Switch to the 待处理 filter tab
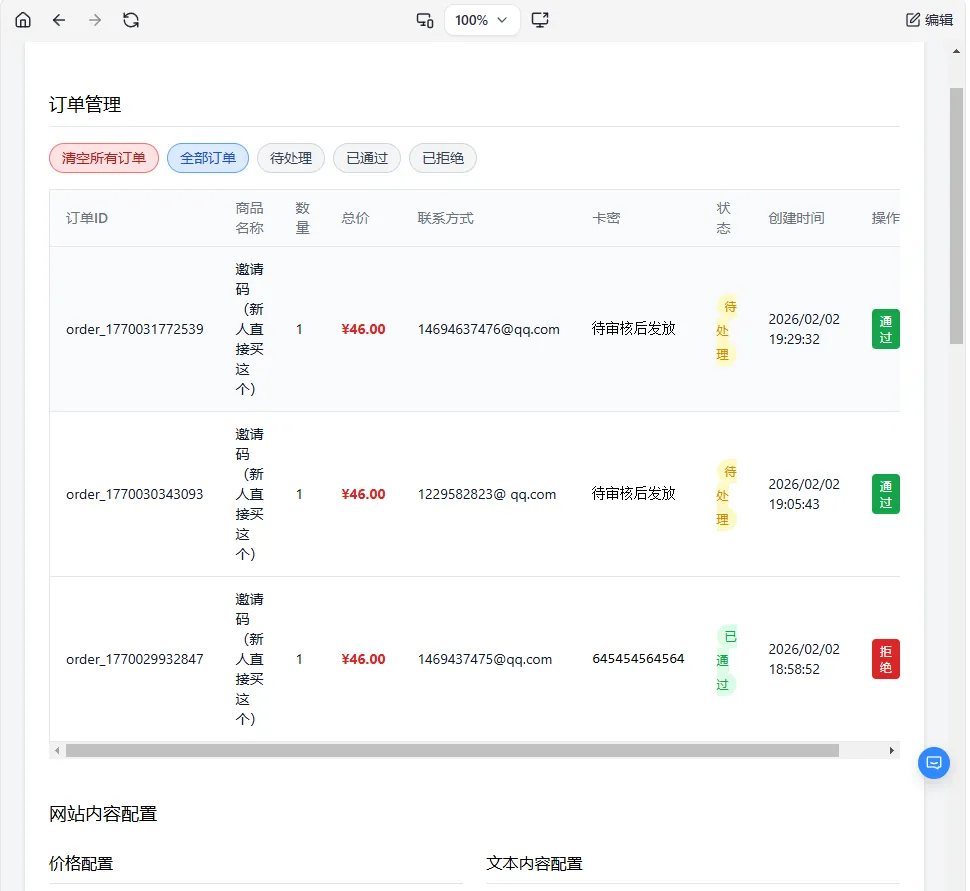Viewport: 970px width, 891px height. coord(290,158)
